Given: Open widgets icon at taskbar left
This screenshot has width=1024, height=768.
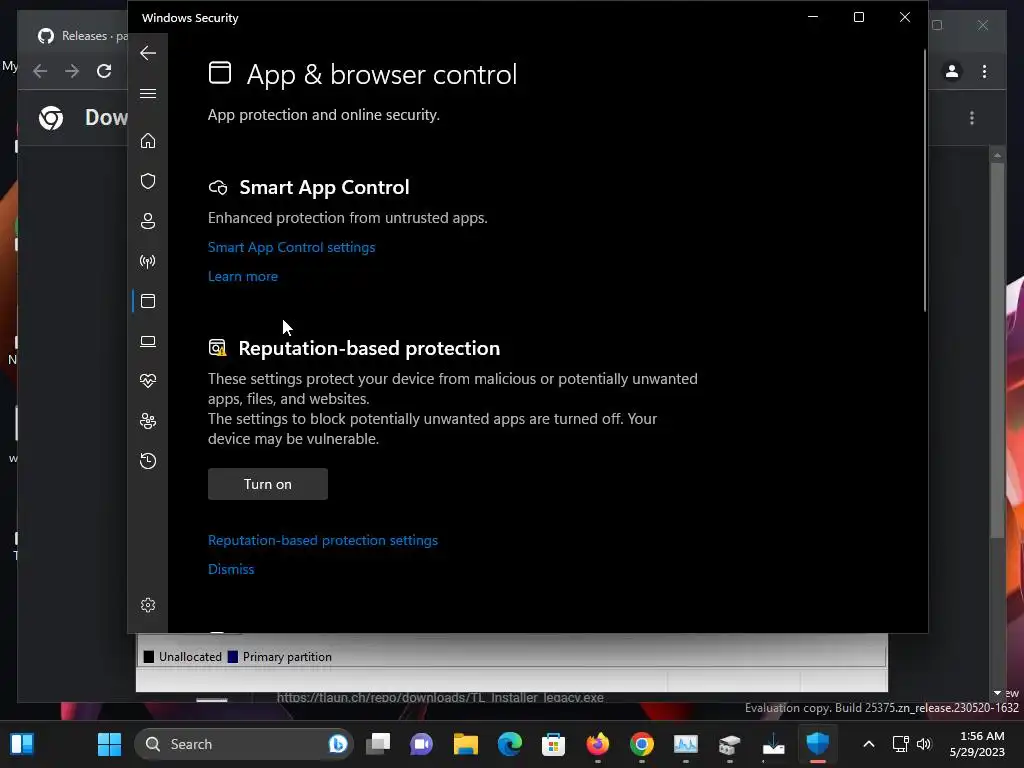Looking at the screenshot, I should 22,744.
